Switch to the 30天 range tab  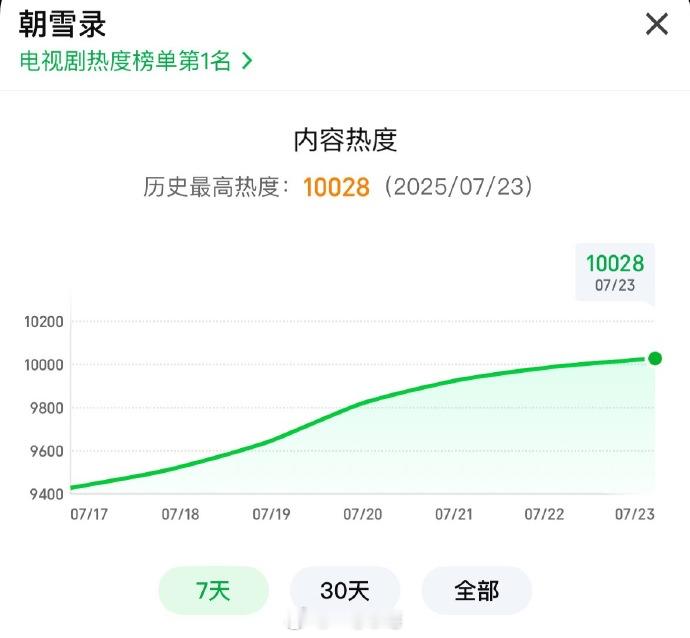coord(345,590)
